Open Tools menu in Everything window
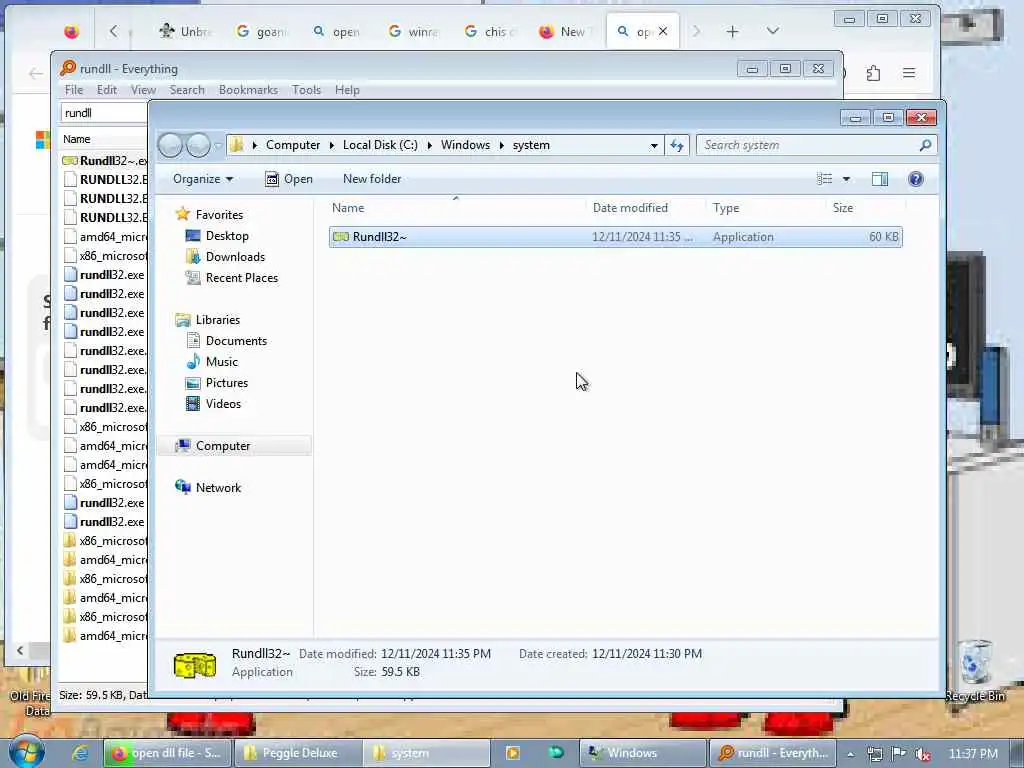Screen dimensions: 1024x768 tap(306, 90)
